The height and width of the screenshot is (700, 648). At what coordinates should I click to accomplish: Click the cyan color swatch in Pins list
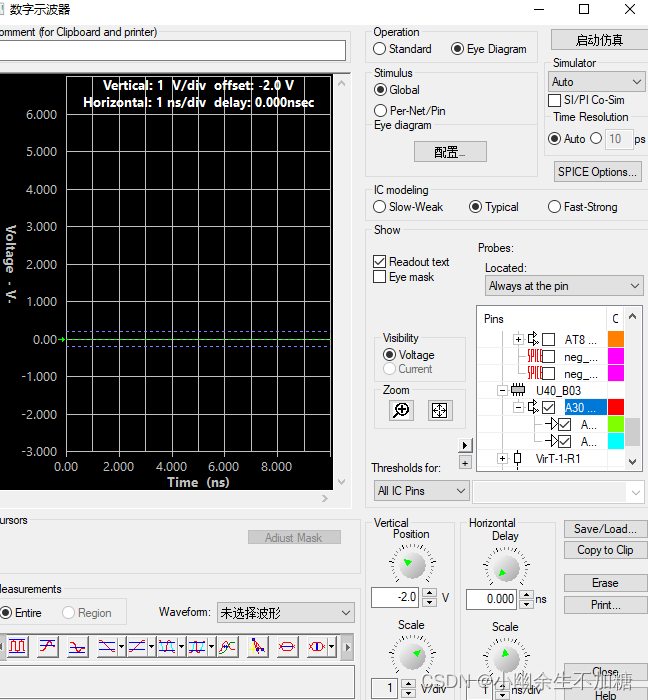(616, 441)
